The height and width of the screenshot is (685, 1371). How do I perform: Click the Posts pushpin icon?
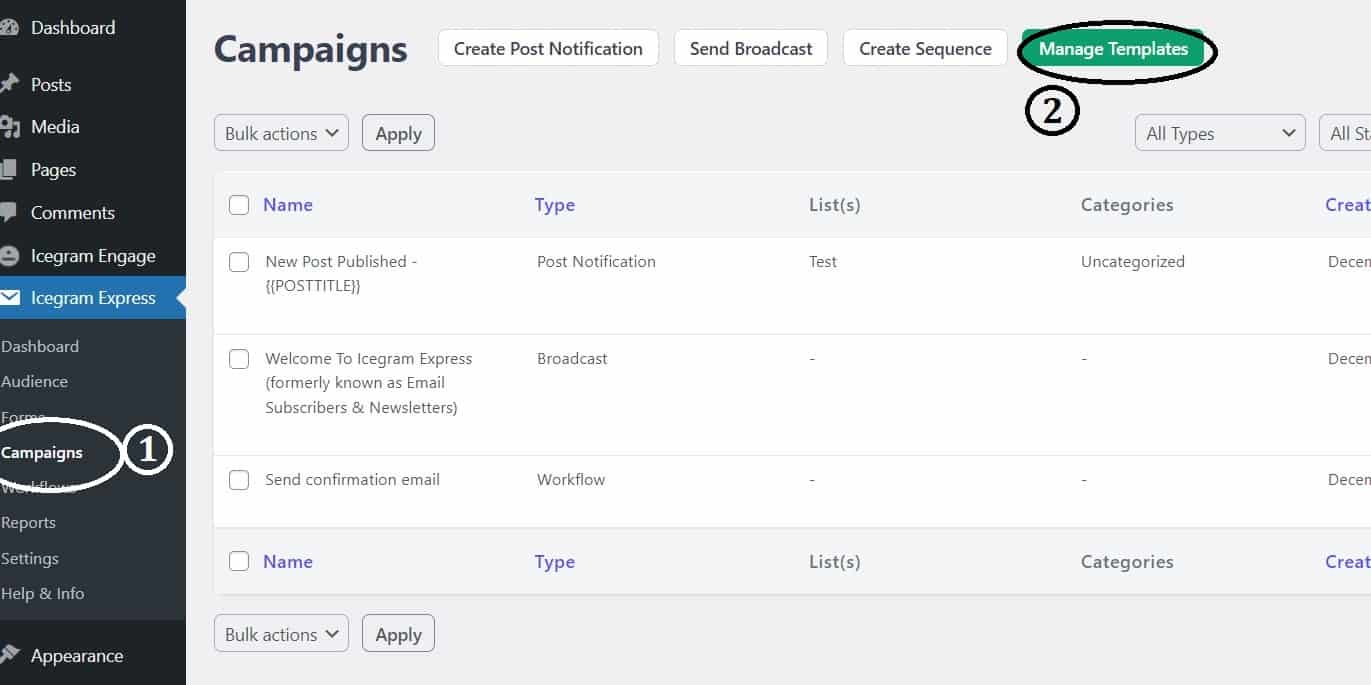pyautogui.click(x=8, y=84)
